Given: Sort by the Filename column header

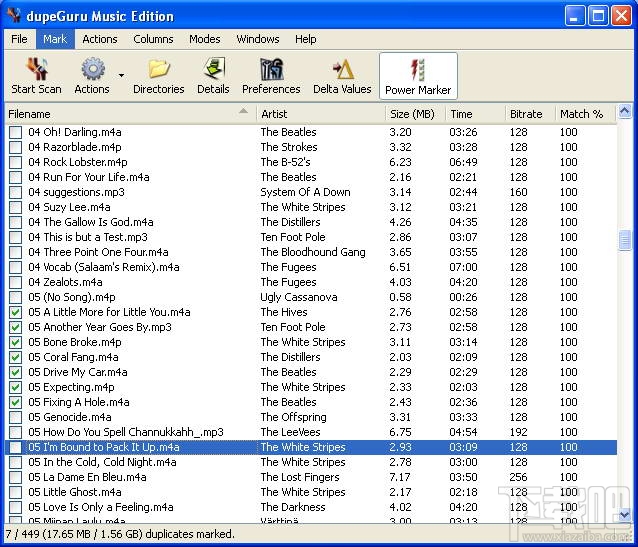Looking at the screenshot, I should click(x=130, y=114).
